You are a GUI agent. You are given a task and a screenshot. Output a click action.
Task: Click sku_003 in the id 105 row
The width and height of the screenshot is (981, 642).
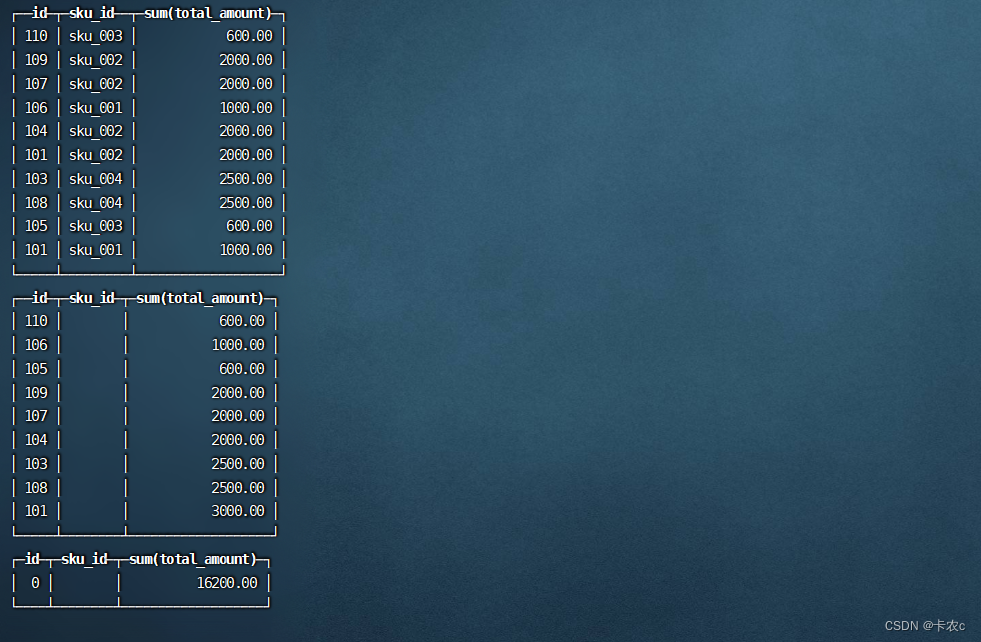click(96, 227)
